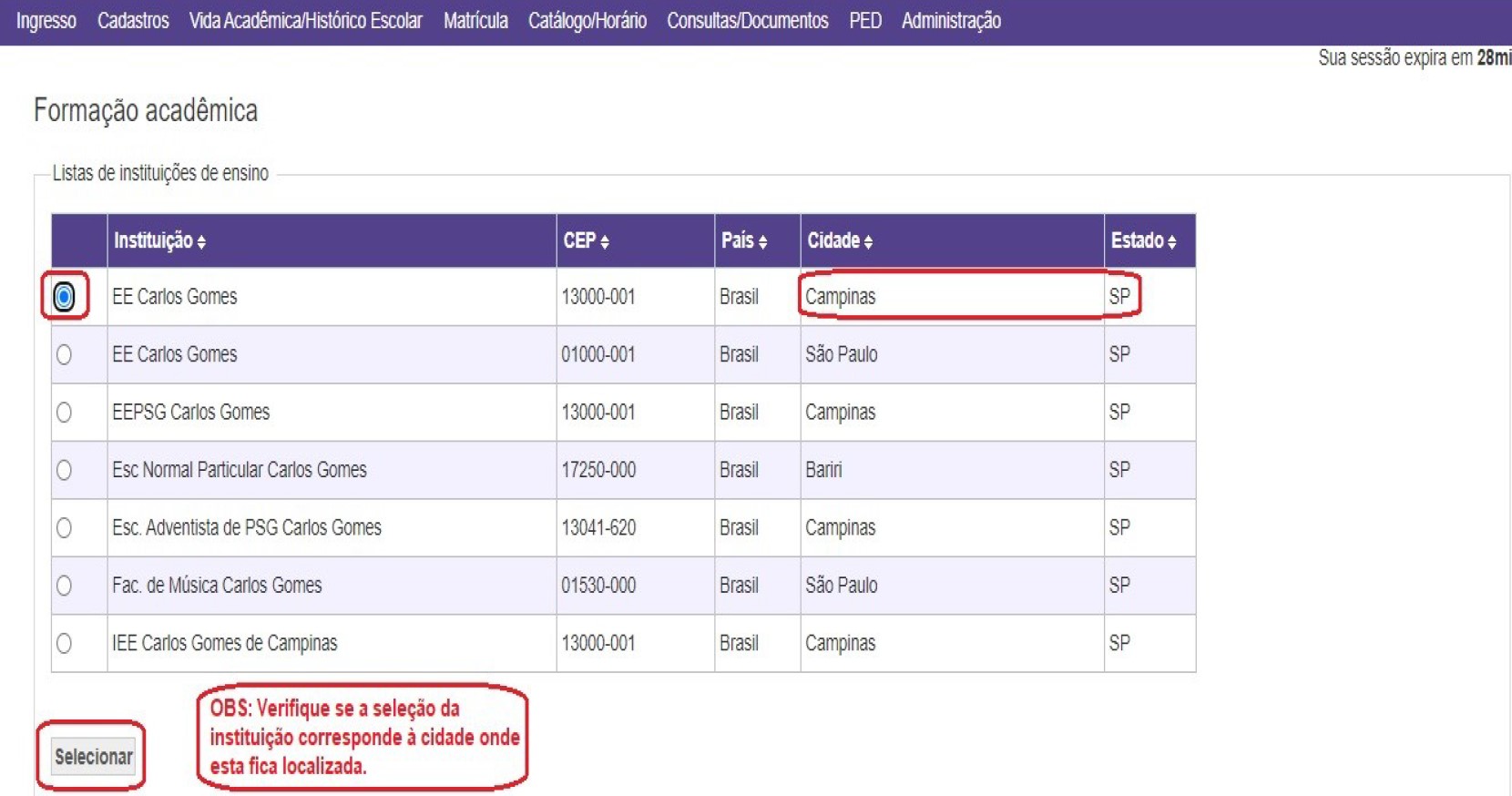Open the Consultas/Documentos menu
The width and height of the screenshot is (1512, 796).
748,20
